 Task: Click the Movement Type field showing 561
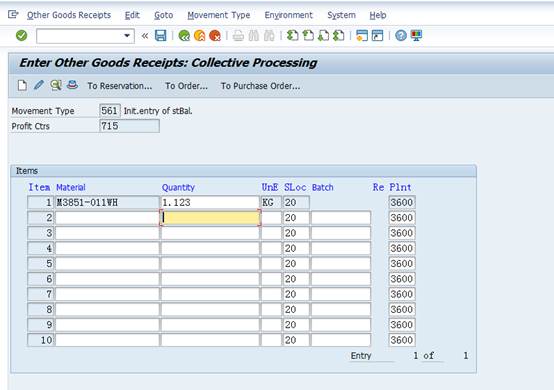coord(110,111)
